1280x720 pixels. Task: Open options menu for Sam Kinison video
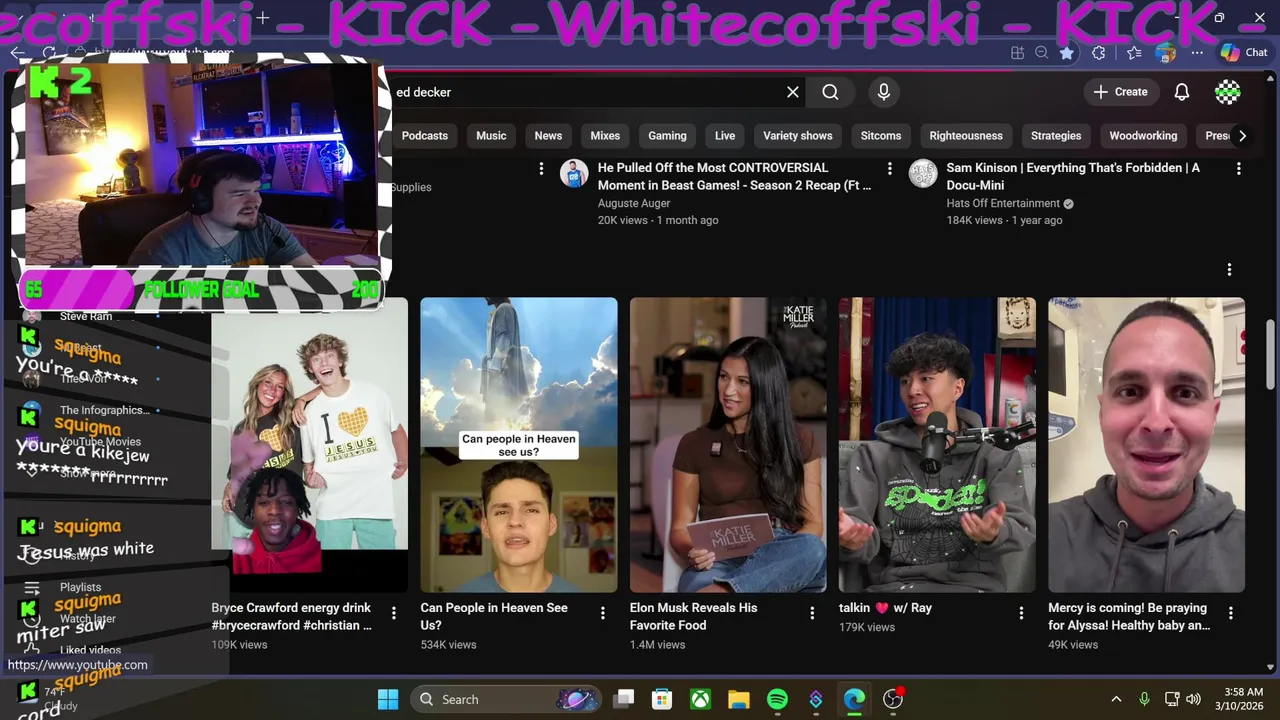pos(1238,169)
